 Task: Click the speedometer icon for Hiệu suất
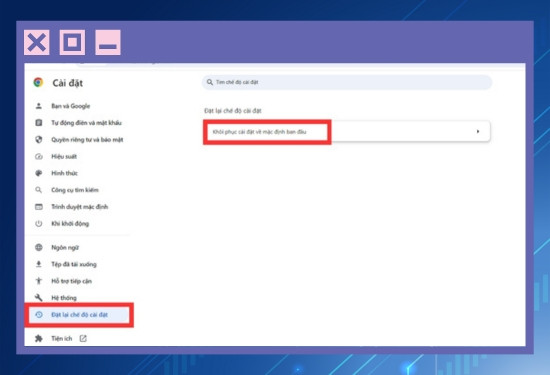(39, 156)
